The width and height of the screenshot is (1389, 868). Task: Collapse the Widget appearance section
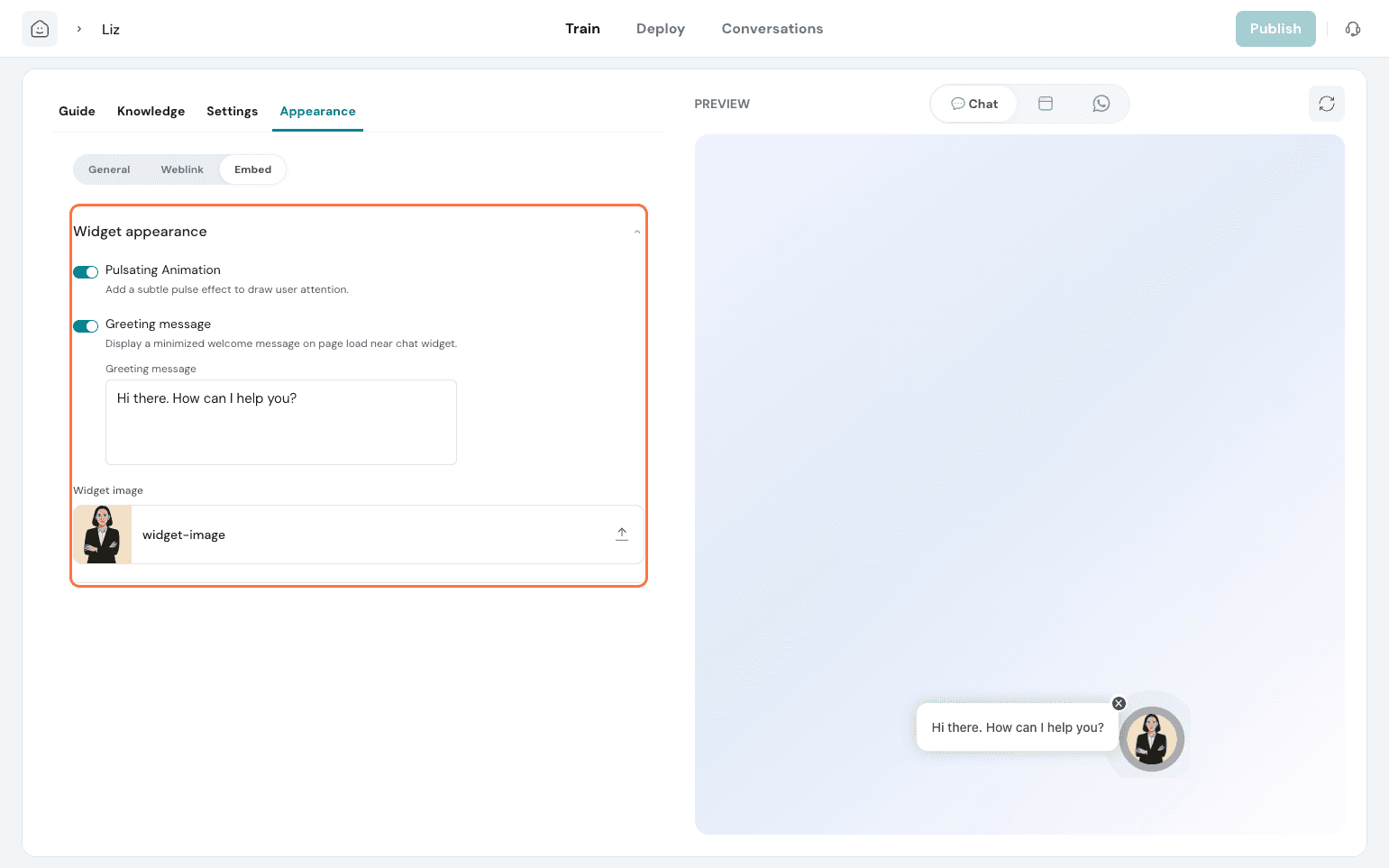[x=636, y=232]
